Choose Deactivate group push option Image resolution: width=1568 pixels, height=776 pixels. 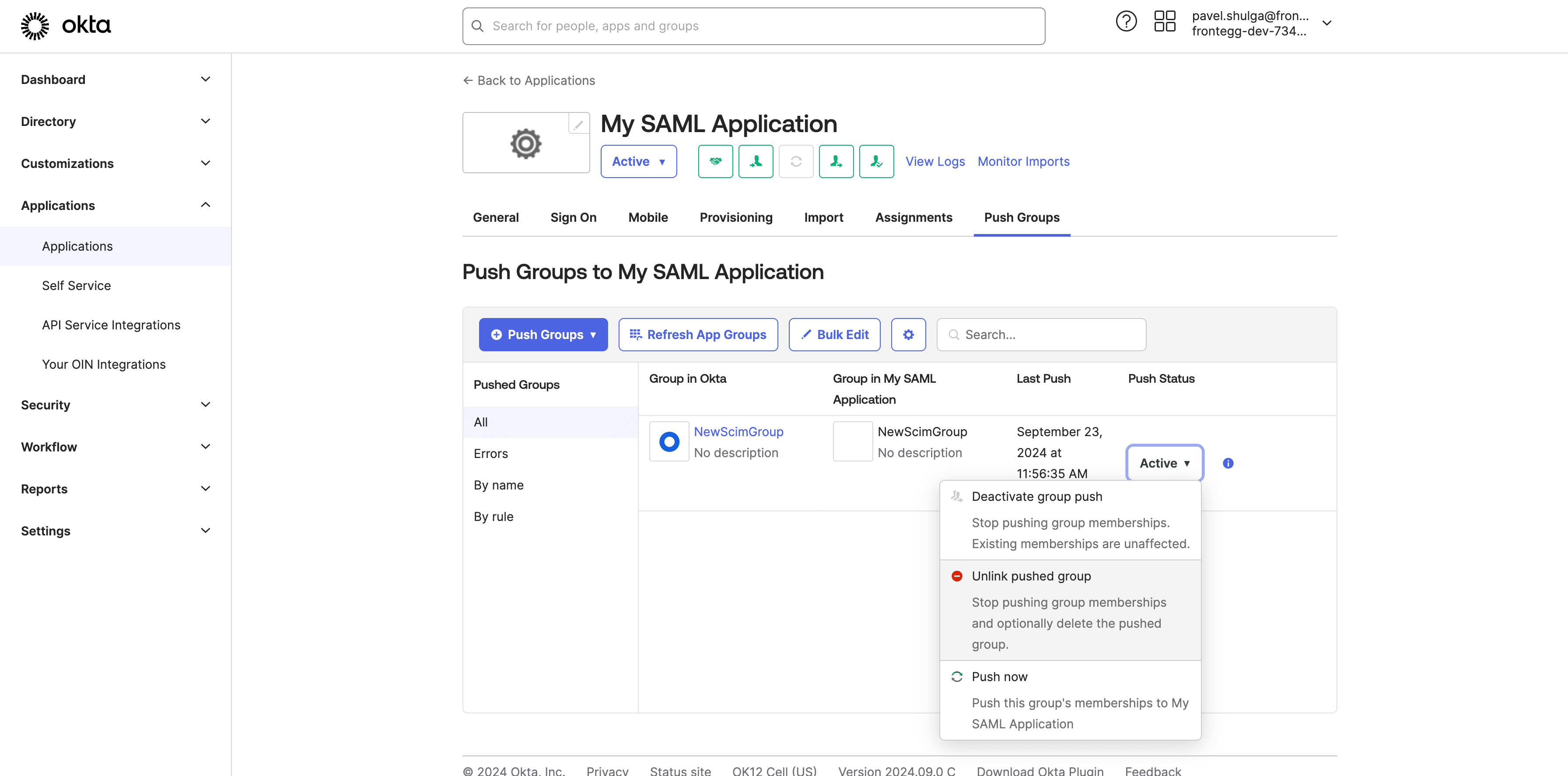(1070, 520)
